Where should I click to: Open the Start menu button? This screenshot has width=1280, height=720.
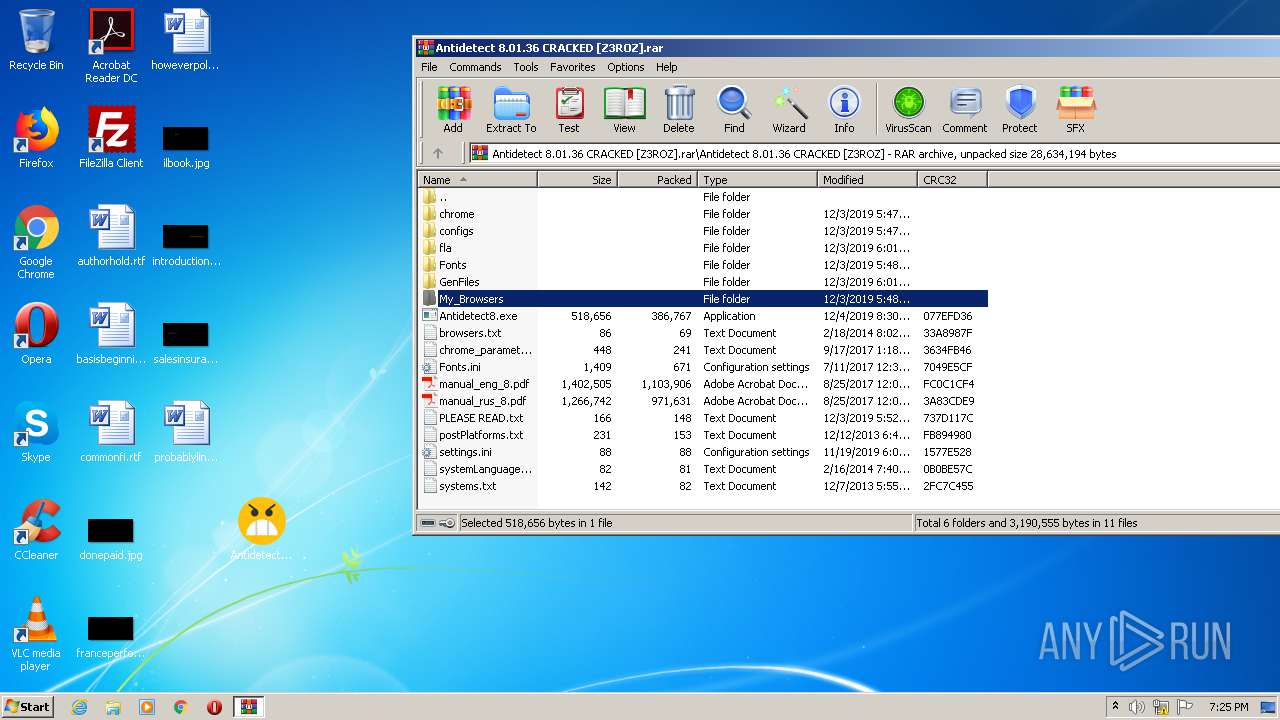pyautogui.click(x=27, y=707)
